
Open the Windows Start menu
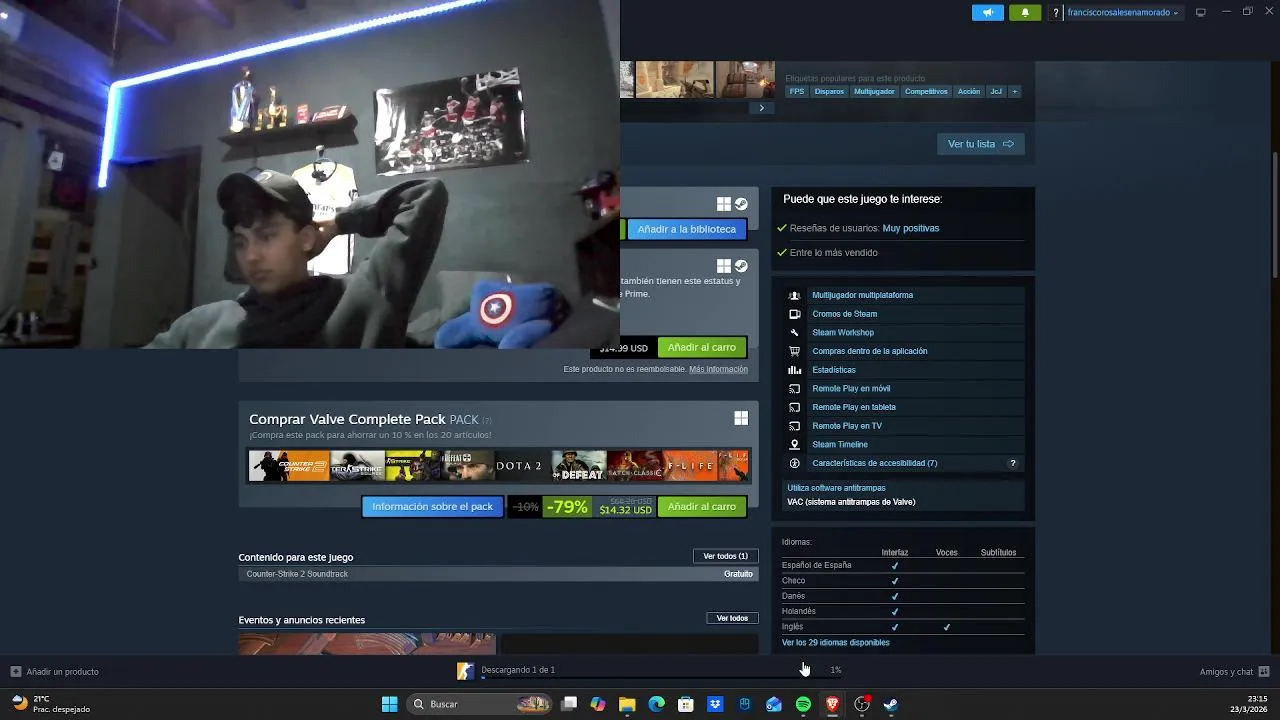tap(390, 704)
